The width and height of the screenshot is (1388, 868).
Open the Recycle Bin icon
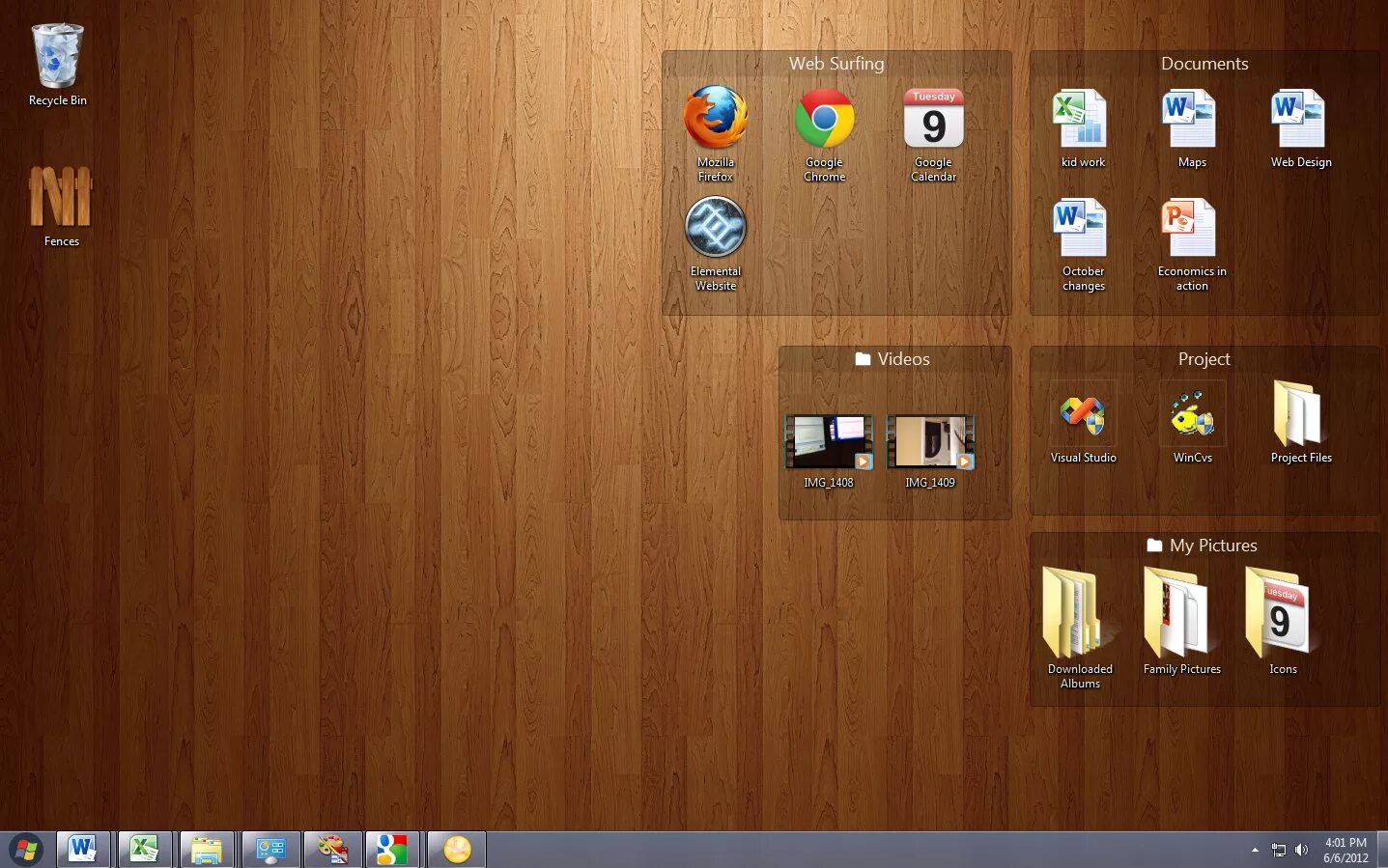point(58,64)
